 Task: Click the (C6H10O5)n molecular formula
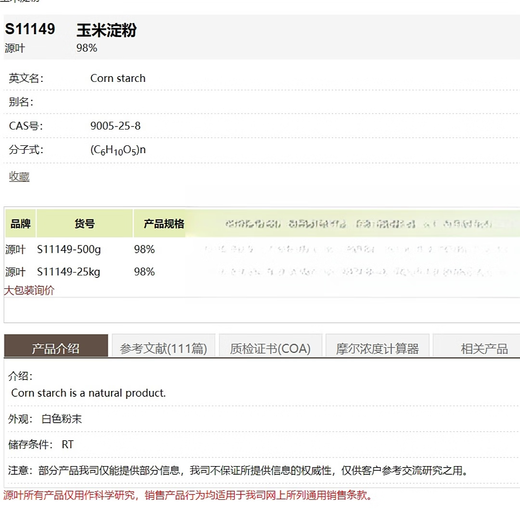click(x=118, y=150)
